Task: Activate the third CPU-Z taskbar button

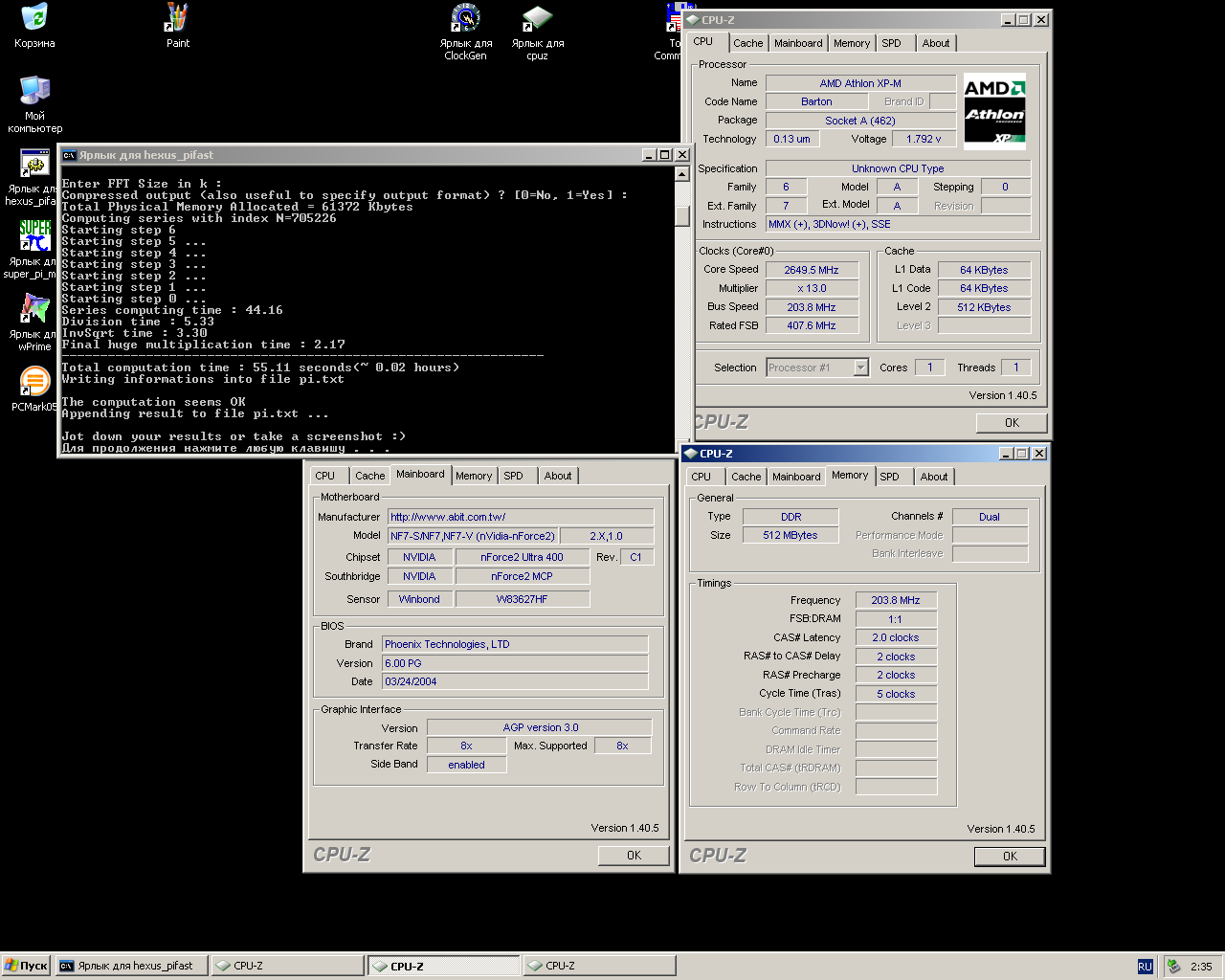Action: [x=599, y=967]
